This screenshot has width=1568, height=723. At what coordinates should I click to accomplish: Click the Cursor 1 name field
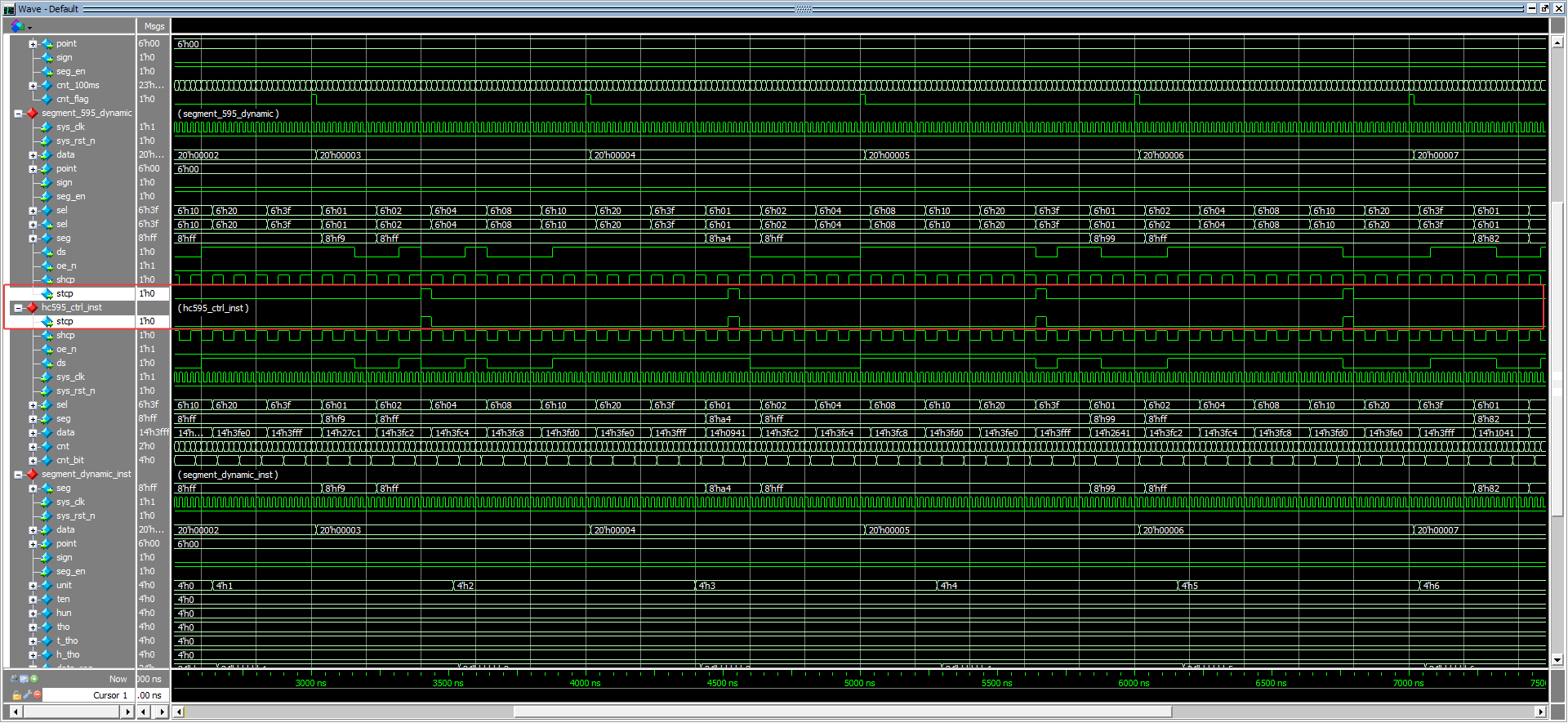click(88, 695)
